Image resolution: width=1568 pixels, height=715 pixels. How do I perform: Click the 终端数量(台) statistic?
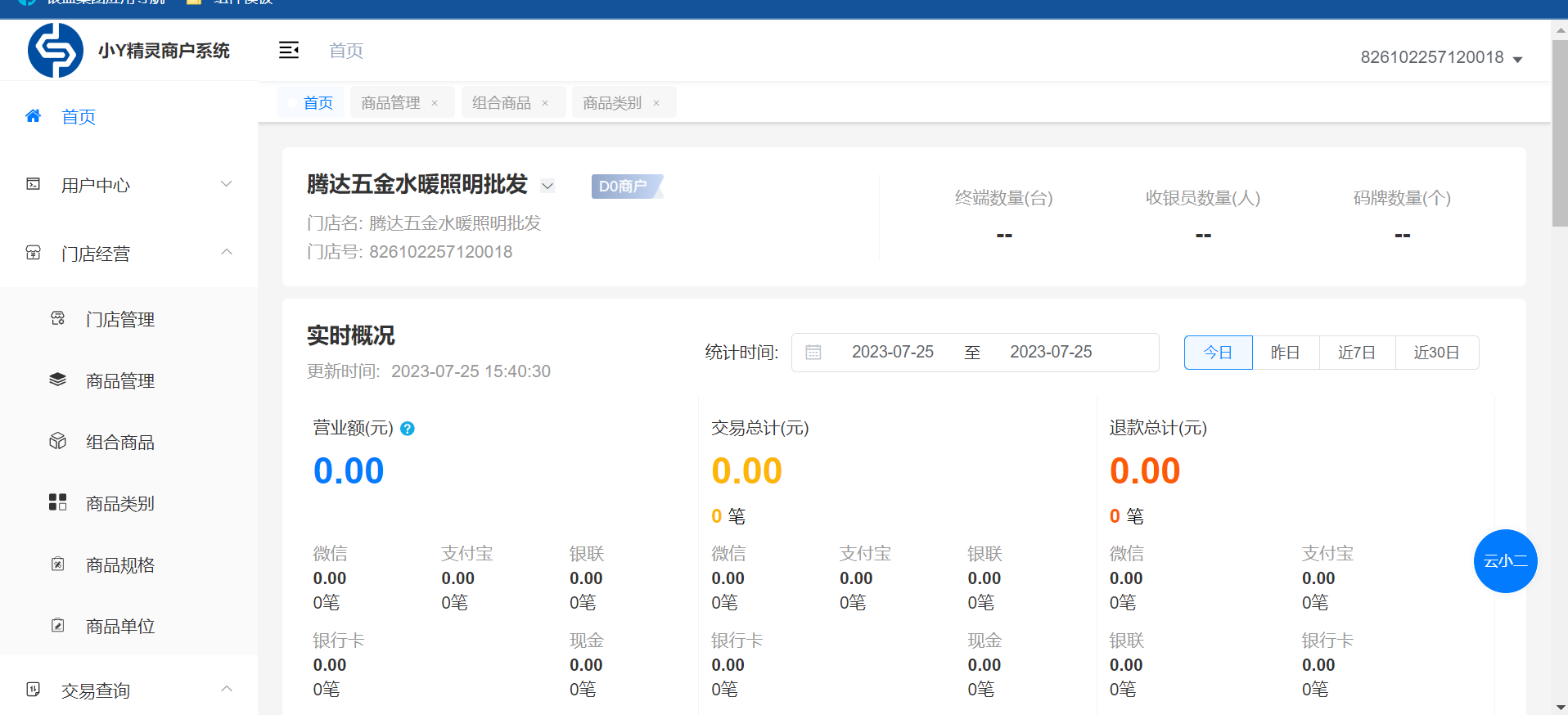coord(1004,216)
